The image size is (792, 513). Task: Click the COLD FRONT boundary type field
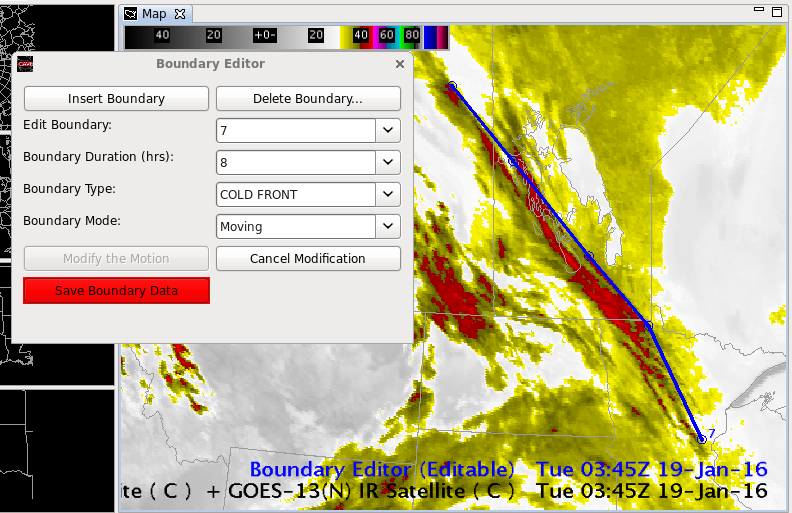tap(296, 194)
